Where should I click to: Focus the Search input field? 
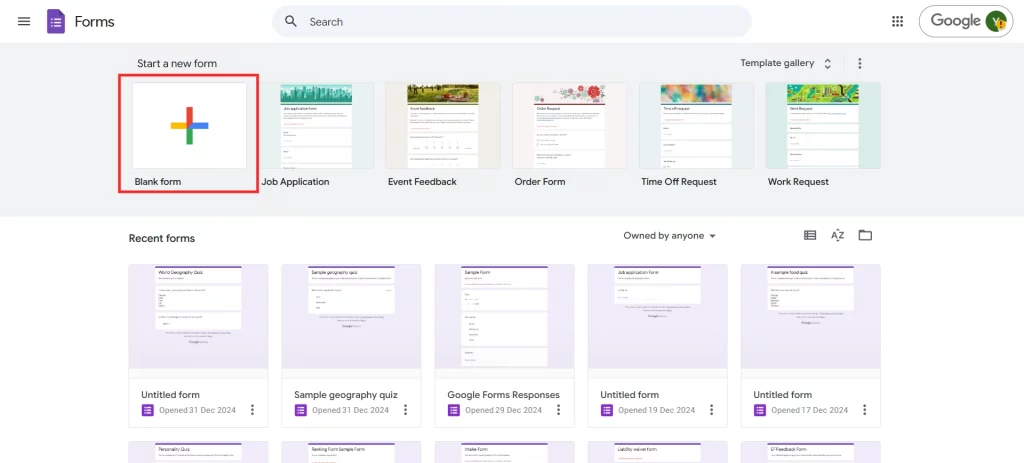(x=511, y=22)
